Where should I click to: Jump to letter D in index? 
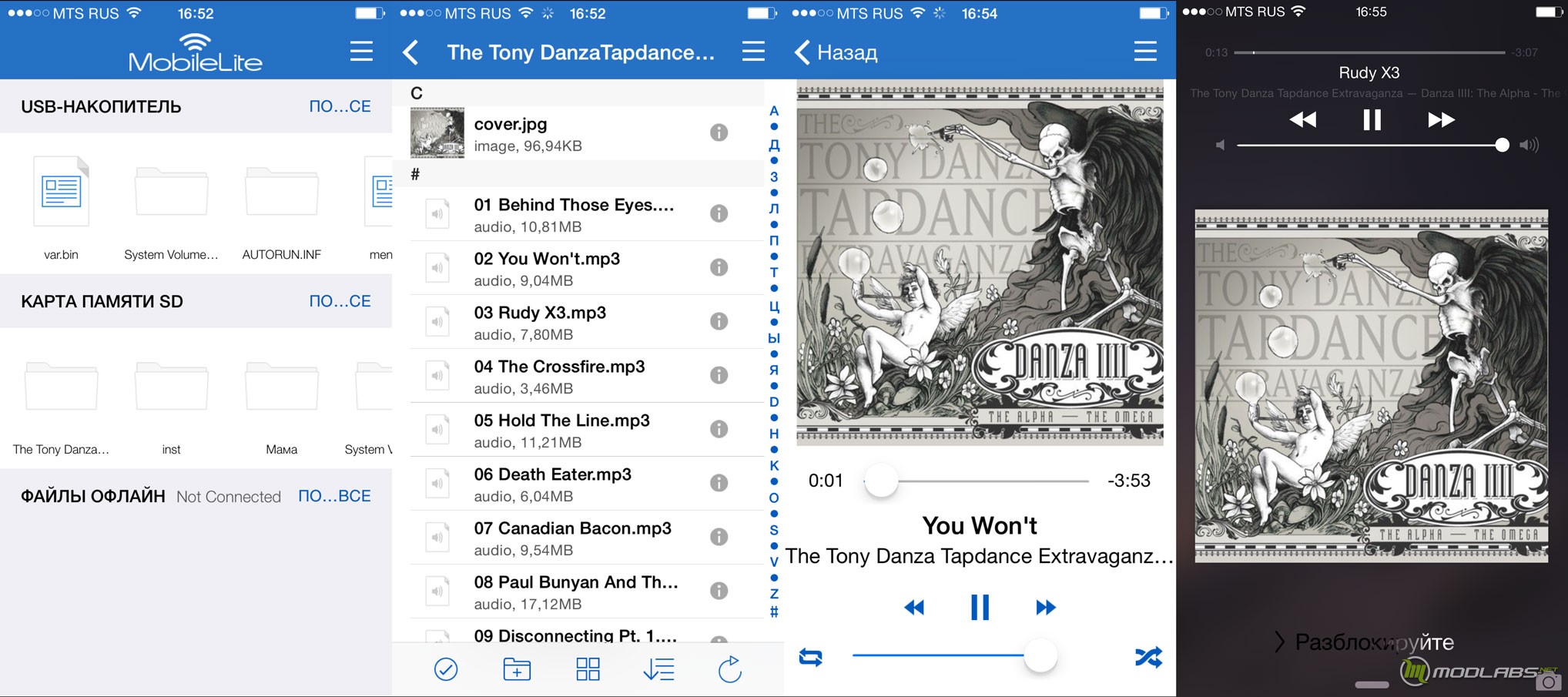[x=774, y=402]
